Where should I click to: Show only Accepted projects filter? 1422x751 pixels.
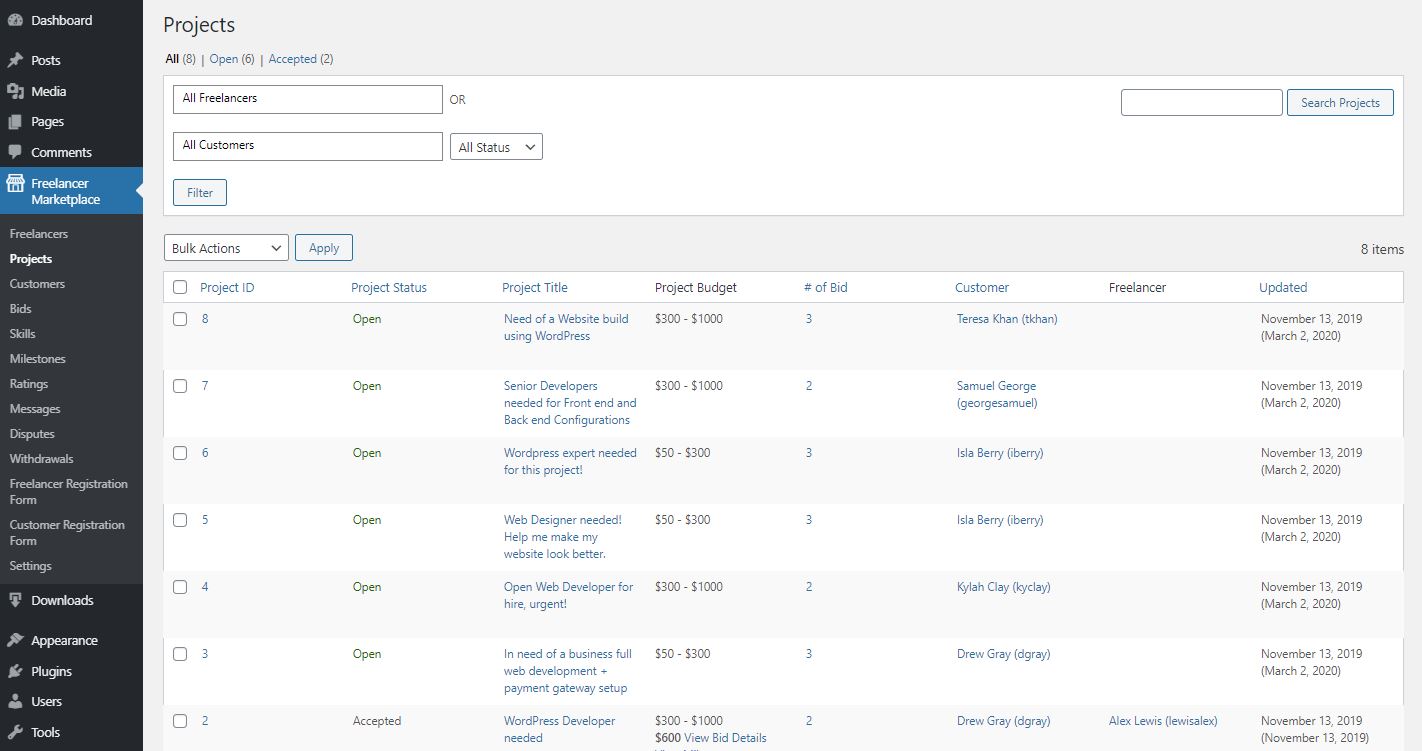click(293, 59)
